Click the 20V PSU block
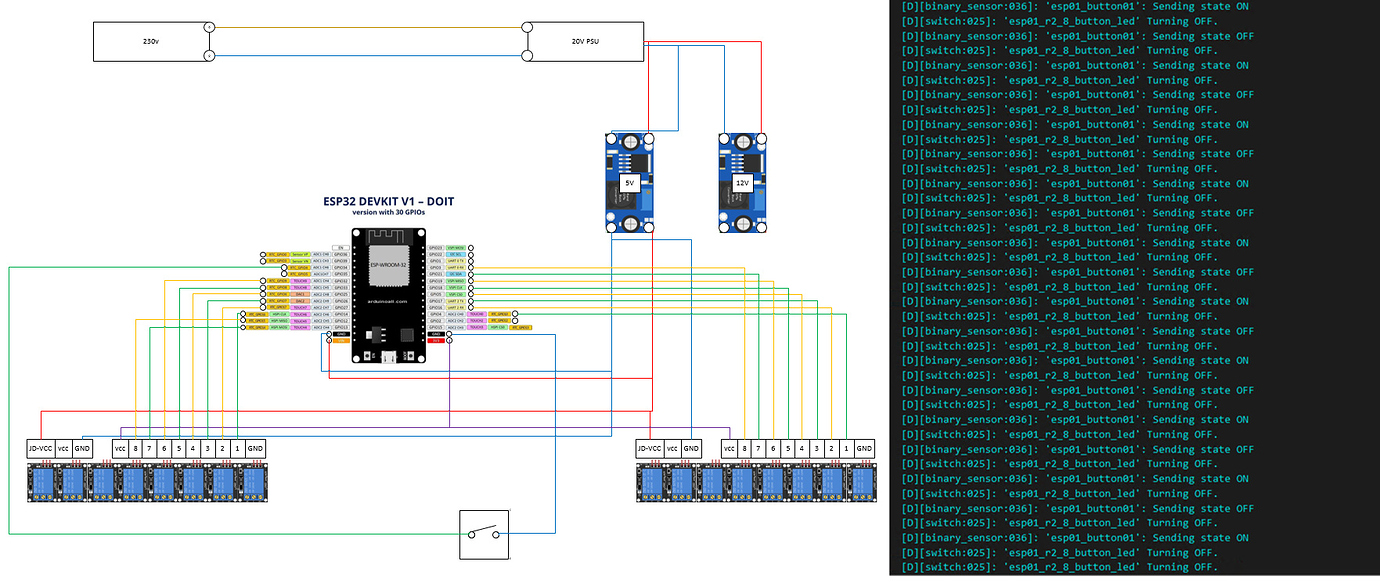Image resolution: width=1380 pixels, height=582 pixels. 583,40
